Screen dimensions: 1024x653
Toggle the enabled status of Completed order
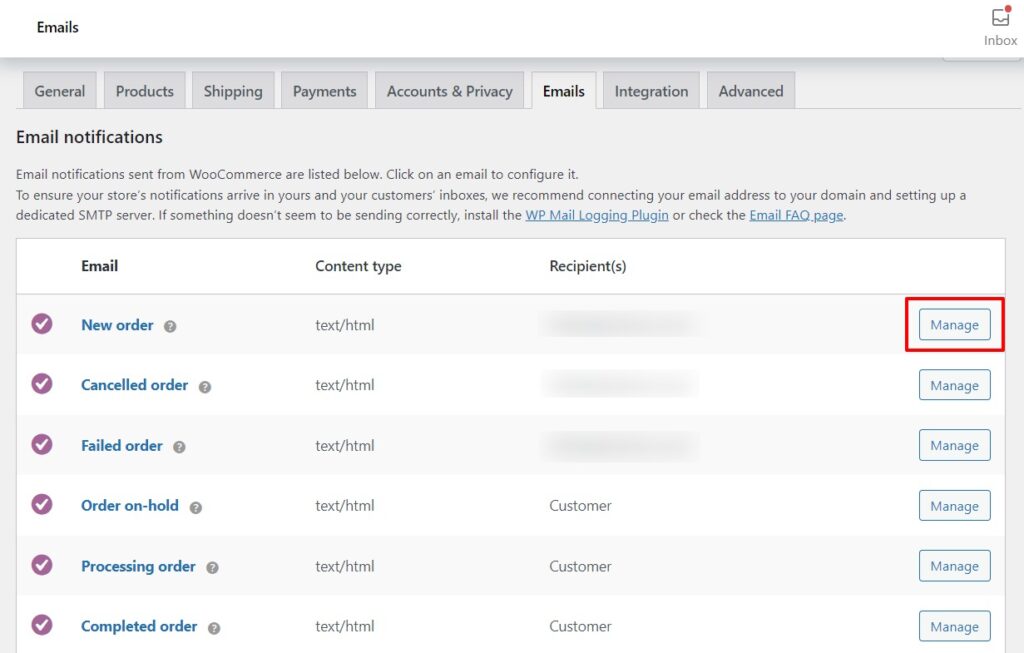point(42,626)
